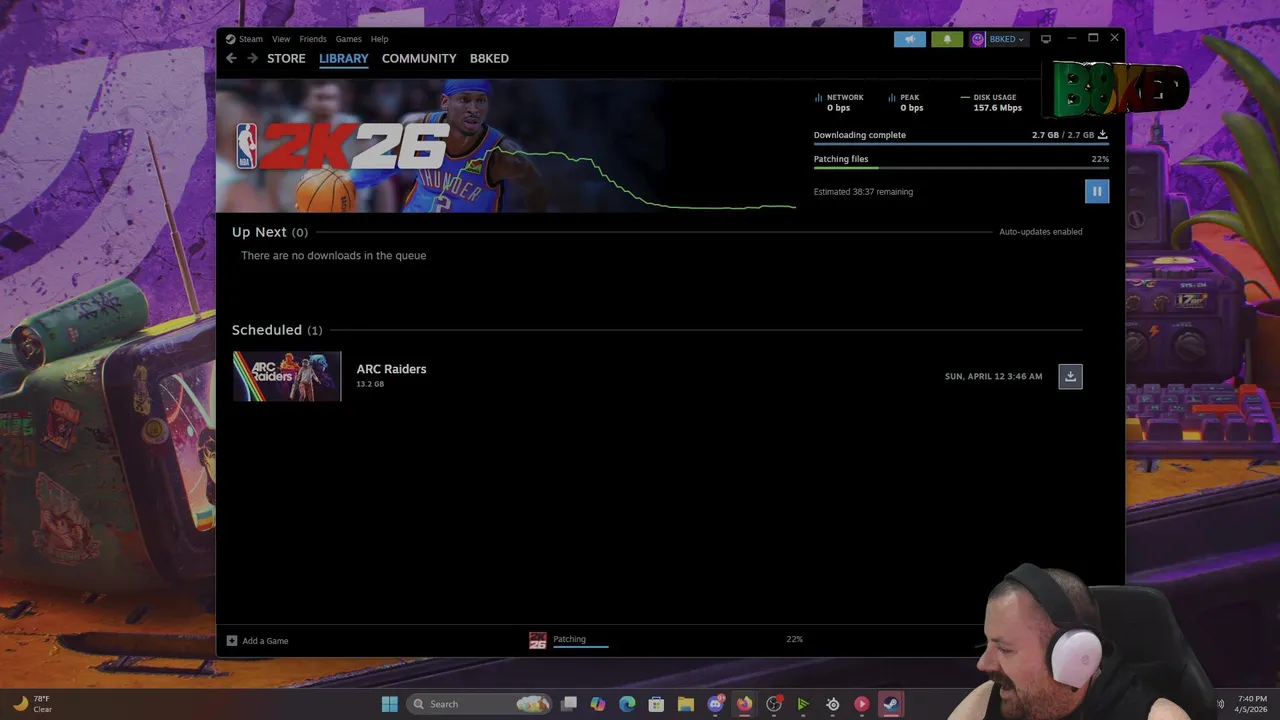
Task: Open the green arrow app on taskbar
Action: point(803,704)
